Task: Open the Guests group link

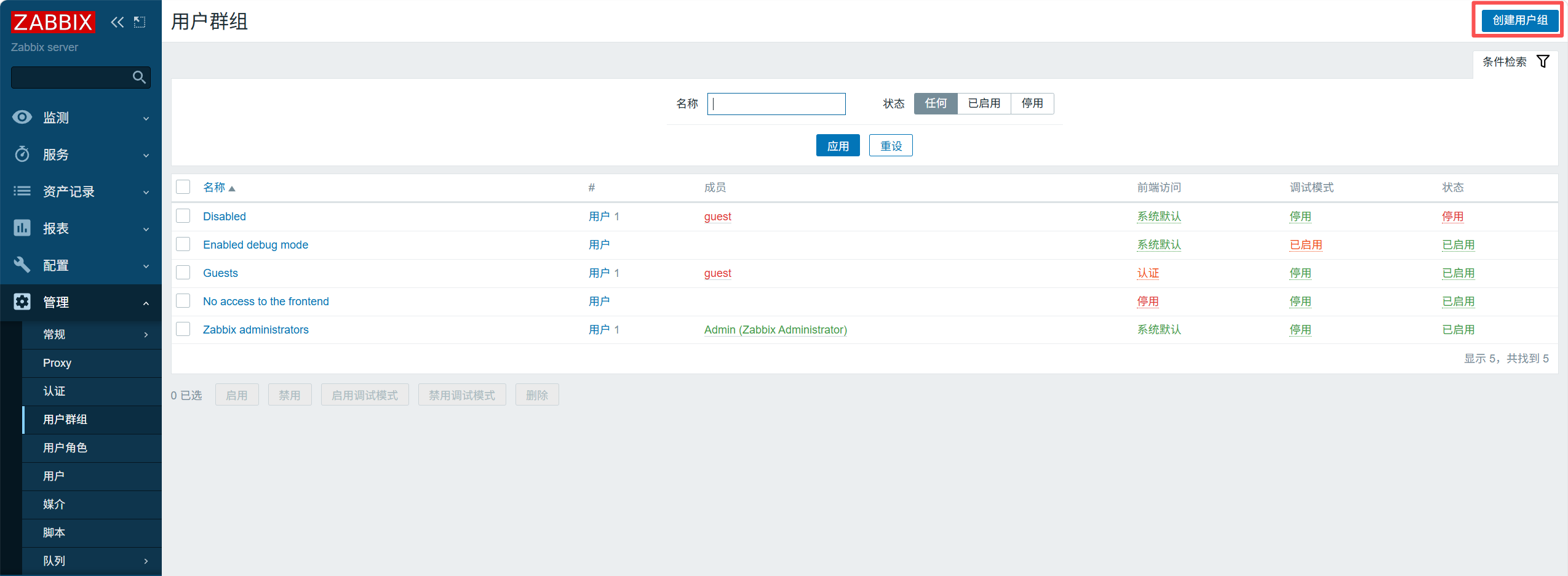Action: (x=220, y=273)
